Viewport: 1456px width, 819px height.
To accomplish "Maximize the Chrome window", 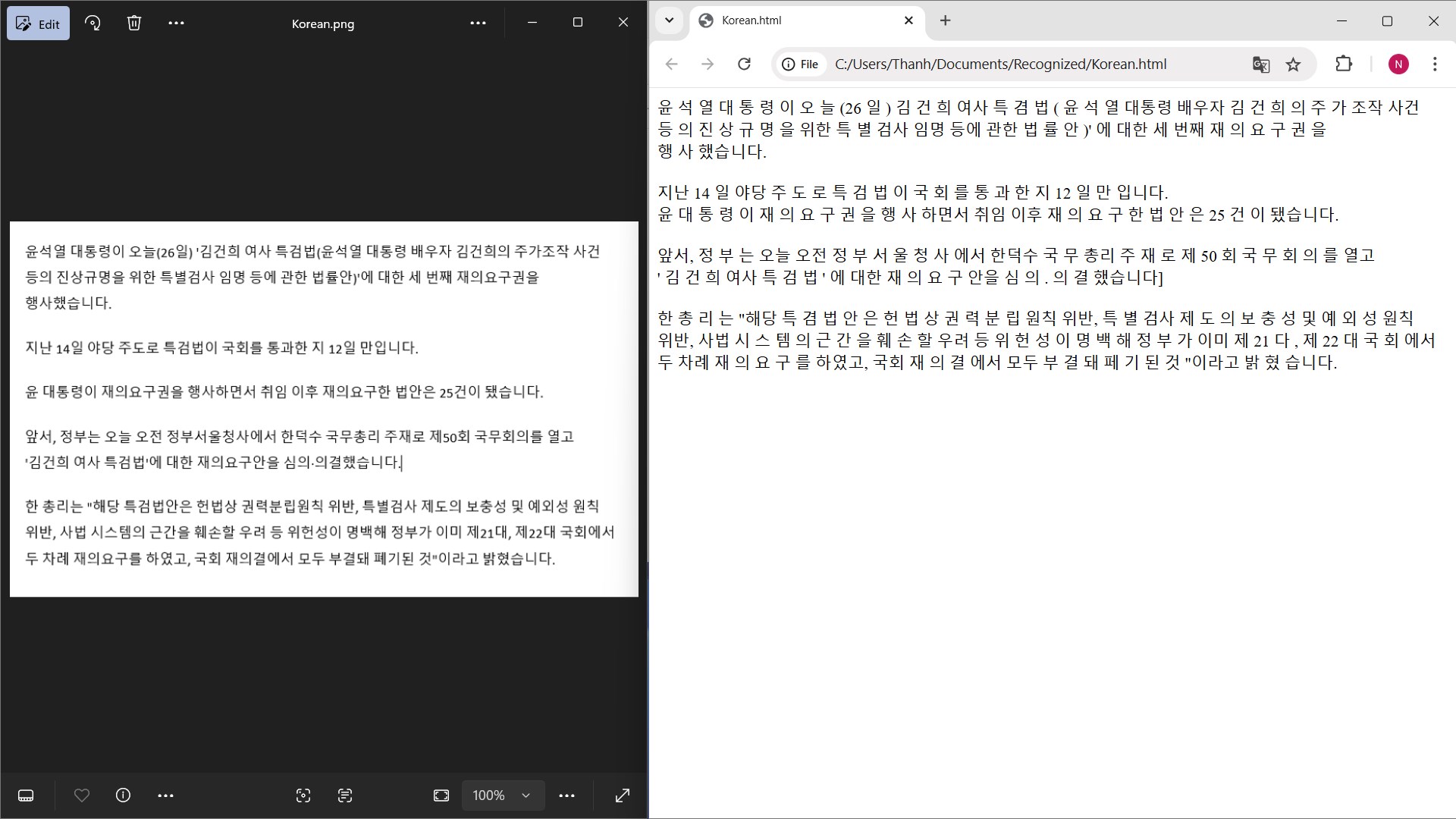I will tap(1387, 20).
